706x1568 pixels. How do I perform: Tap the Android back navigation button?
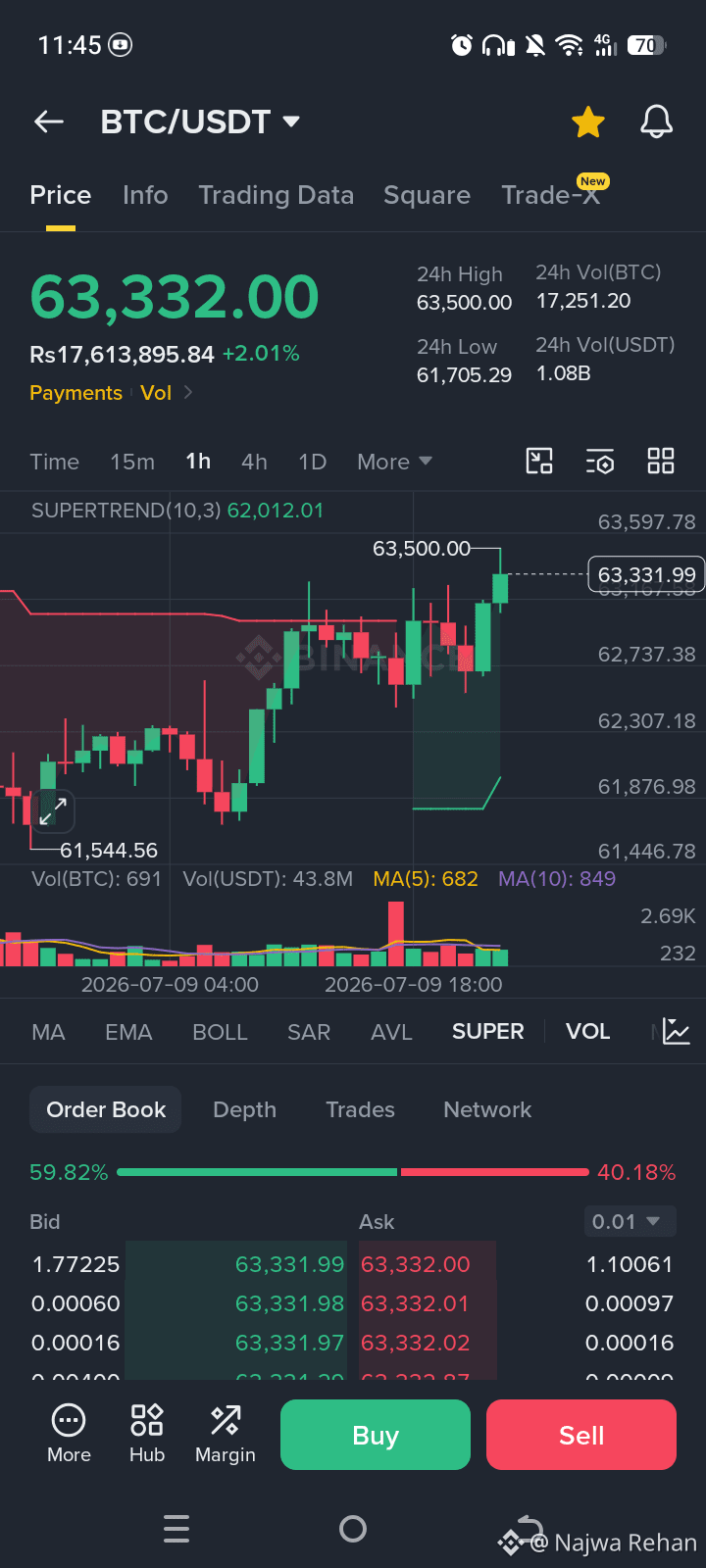tap(529, 1527)
